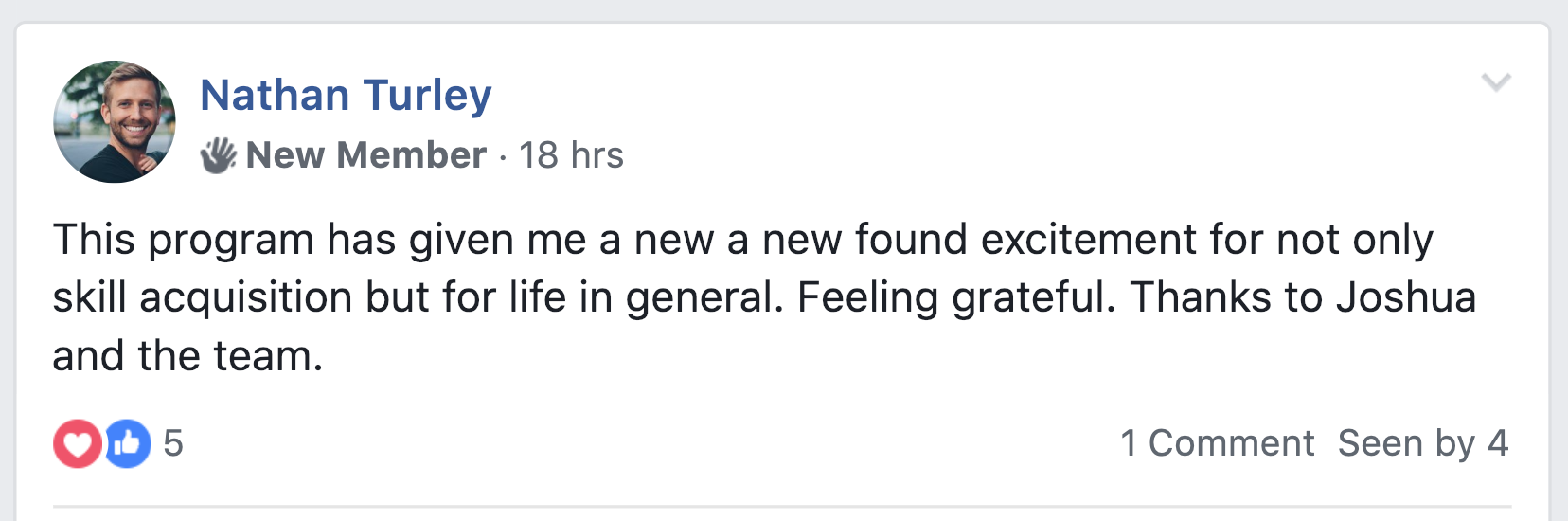Click the first line of the post text
Screen dimensions: 1568x521
click(x=742, y=240)
